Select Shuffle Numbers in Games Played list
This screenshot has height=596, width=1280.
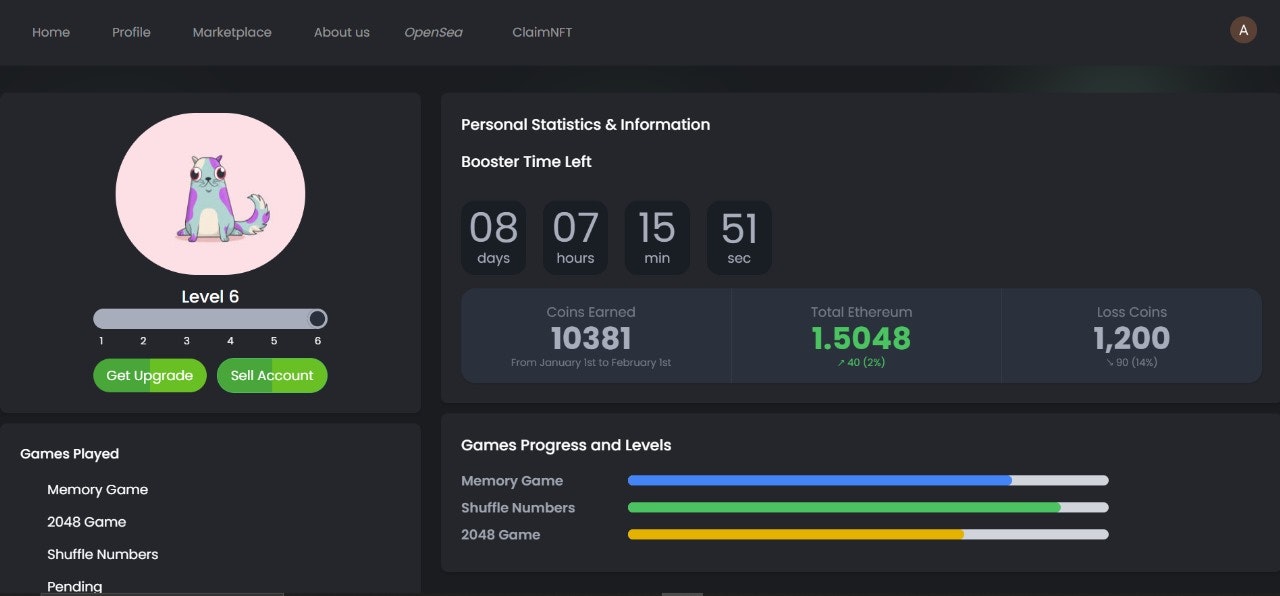(102, 554)
